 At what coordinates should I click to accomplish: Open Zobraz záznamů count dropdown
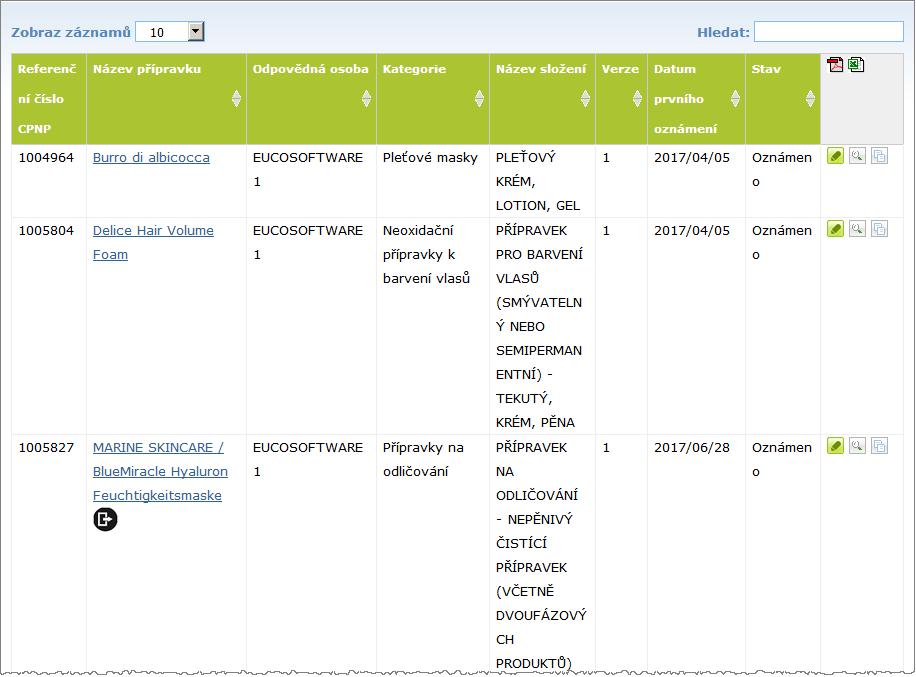point(169,32)
